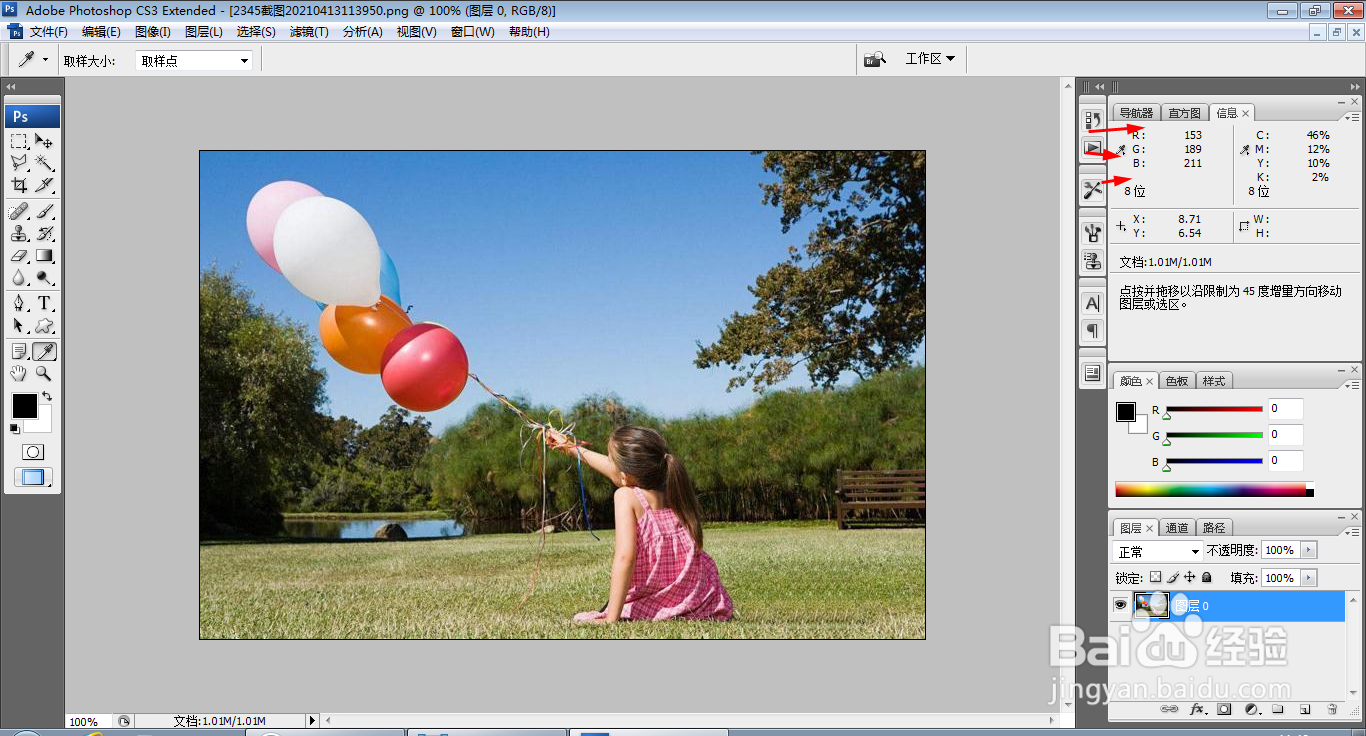
Task: Select the Hand tool
Action: click(19, 373)
